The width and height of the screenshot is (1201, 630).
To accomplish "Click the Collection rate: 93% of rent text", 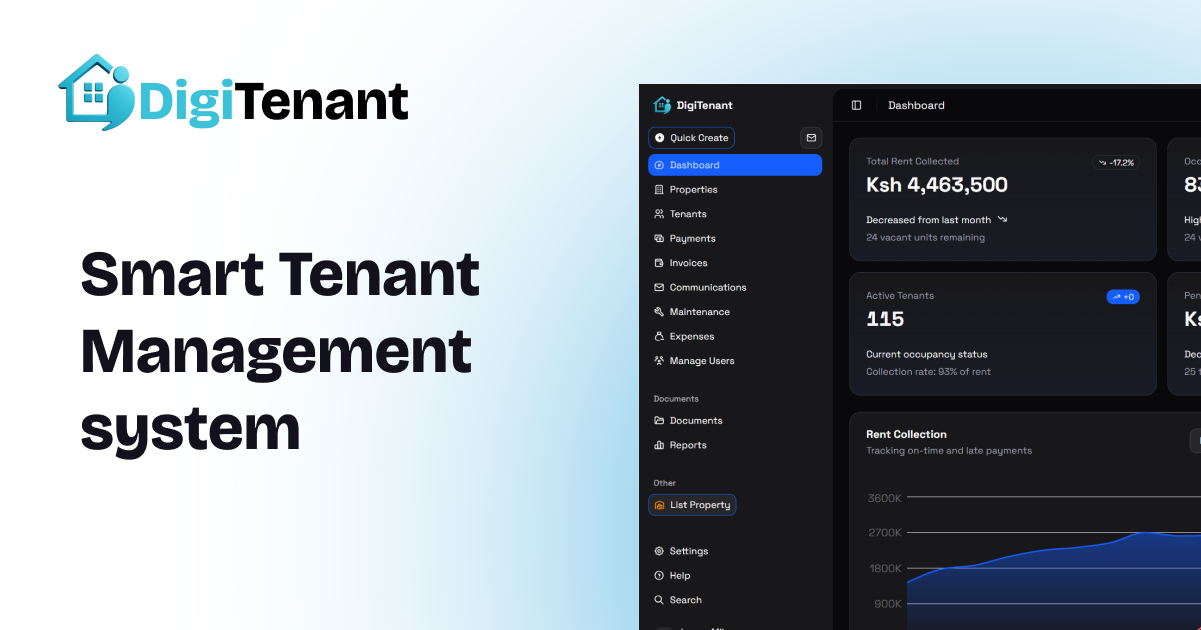I will 928,372.
